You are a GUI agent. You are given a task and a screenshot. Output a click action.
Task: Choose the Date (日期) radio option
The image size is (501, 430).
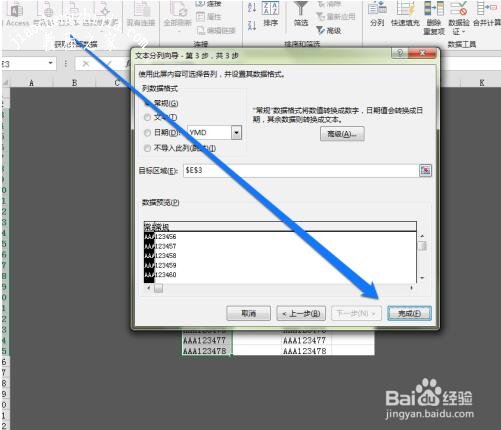(147, 133)
